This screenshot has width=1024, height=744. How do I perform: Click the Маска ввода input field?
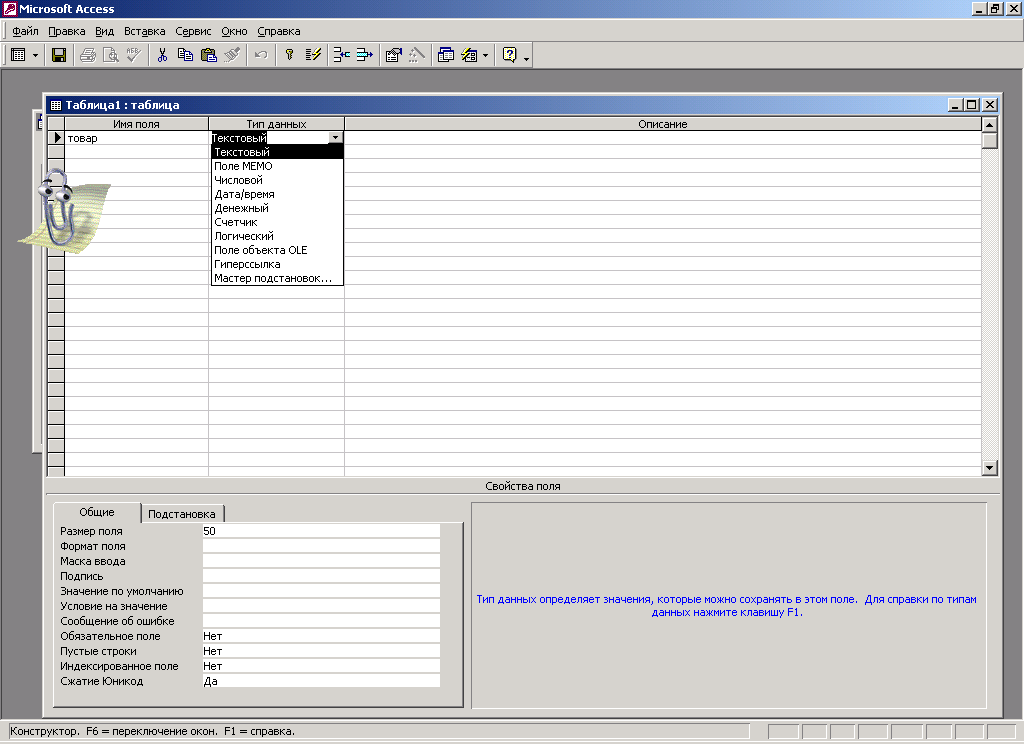tap(321, 561)
